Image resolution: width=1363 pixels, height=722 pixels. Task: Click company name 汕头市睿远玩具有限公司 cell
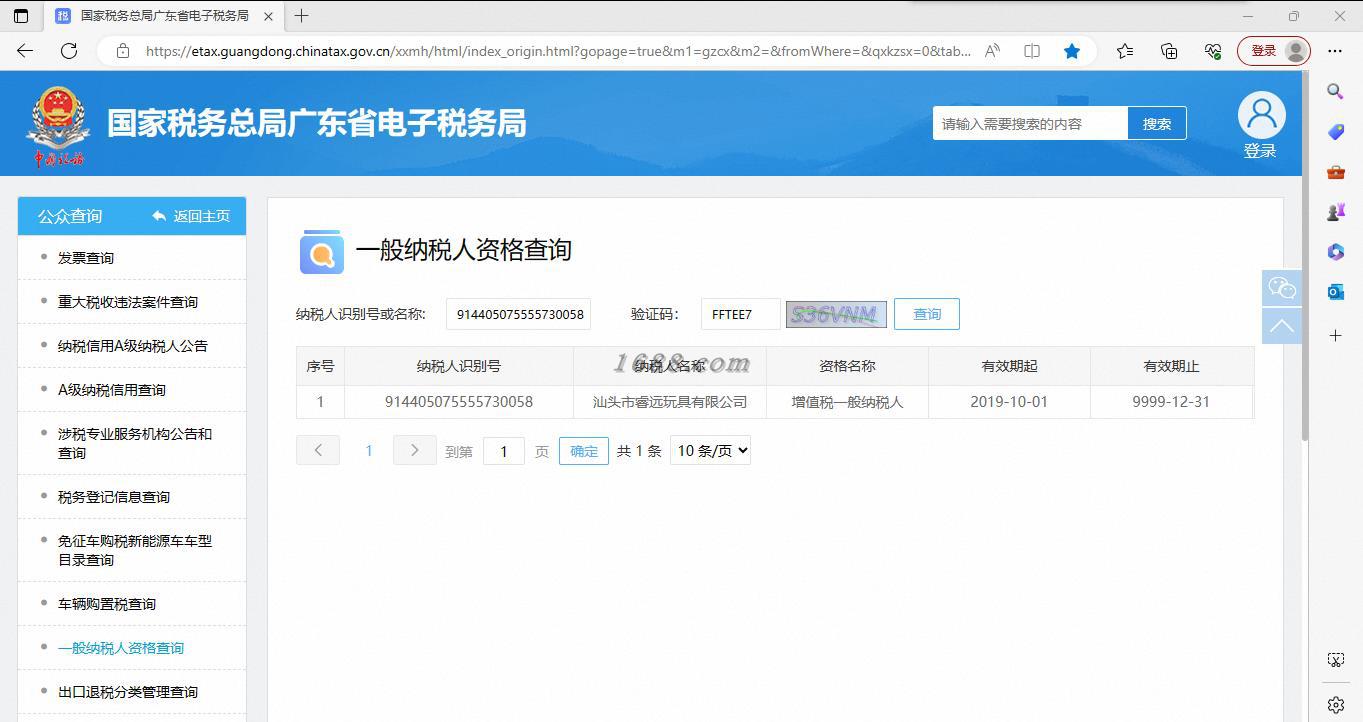point(670,402)
